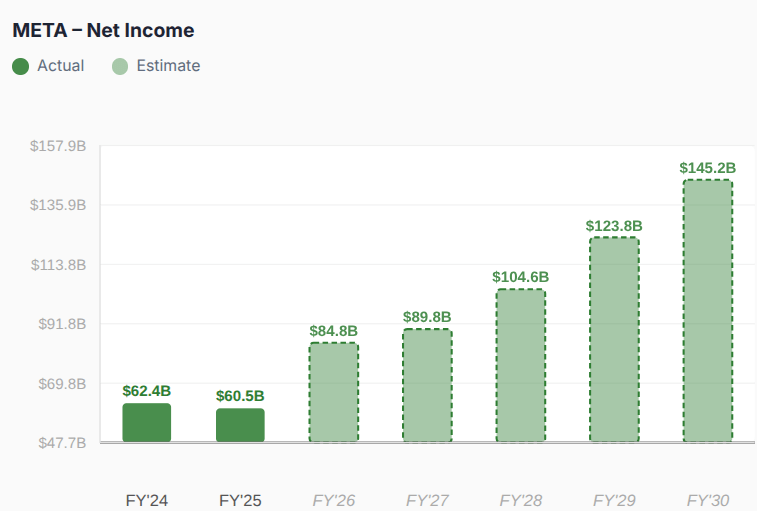Click the dark green Actual legend dot
Screen dimensions: 757x511
pyautogui.click(x=20, y=67)
